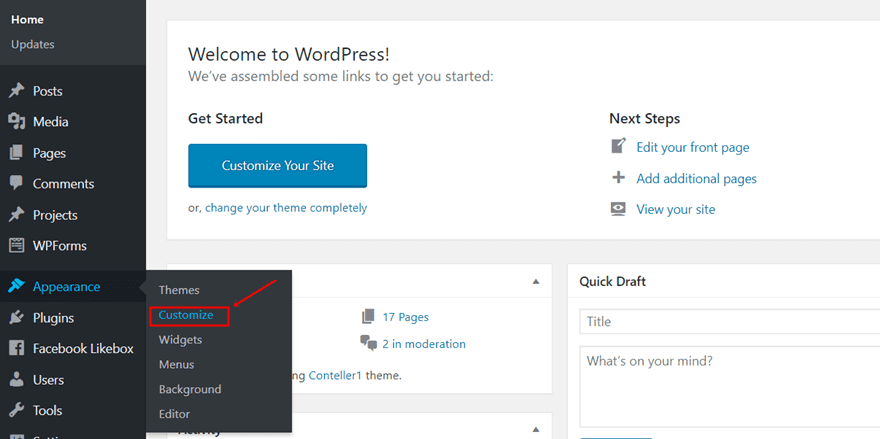
Task: Focus the Quick Draft Title field
Action: point(730,322)
